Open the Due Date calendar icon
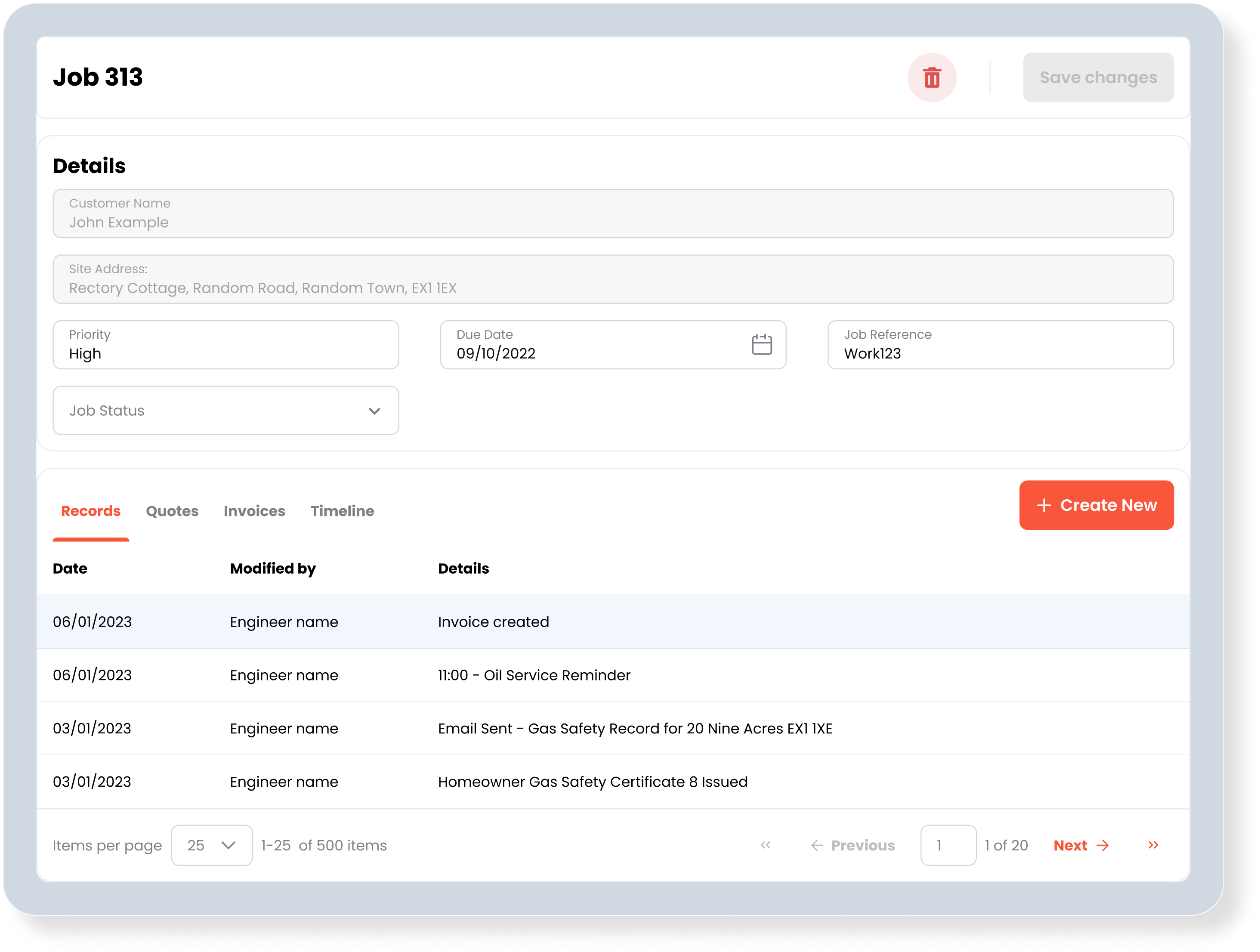1260x952 pixels. click(x=761, y=345)
